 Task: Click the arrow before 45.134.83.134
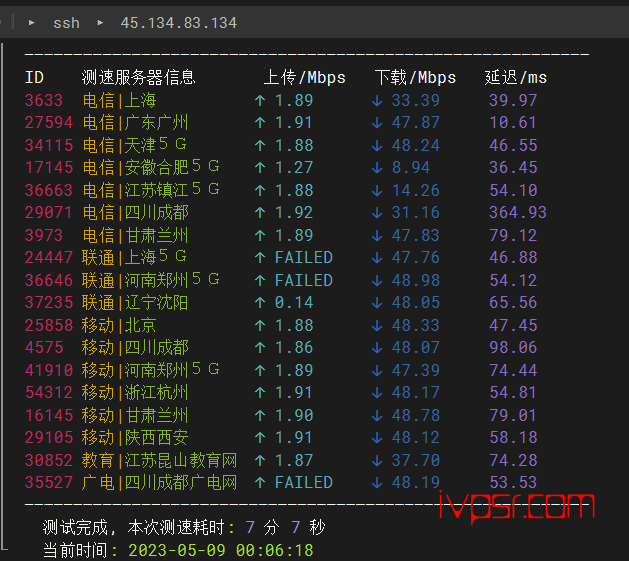[100, 23]
